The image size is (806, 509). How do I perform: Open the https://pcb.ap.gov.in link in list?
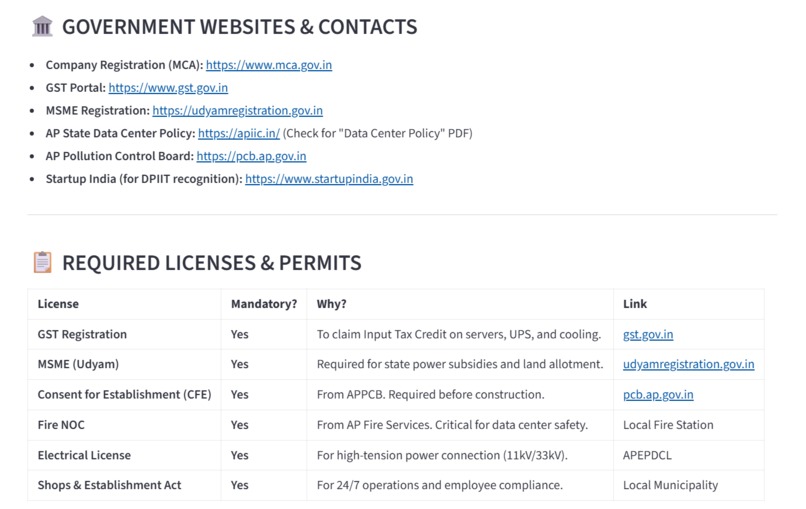tap(251, 156)
